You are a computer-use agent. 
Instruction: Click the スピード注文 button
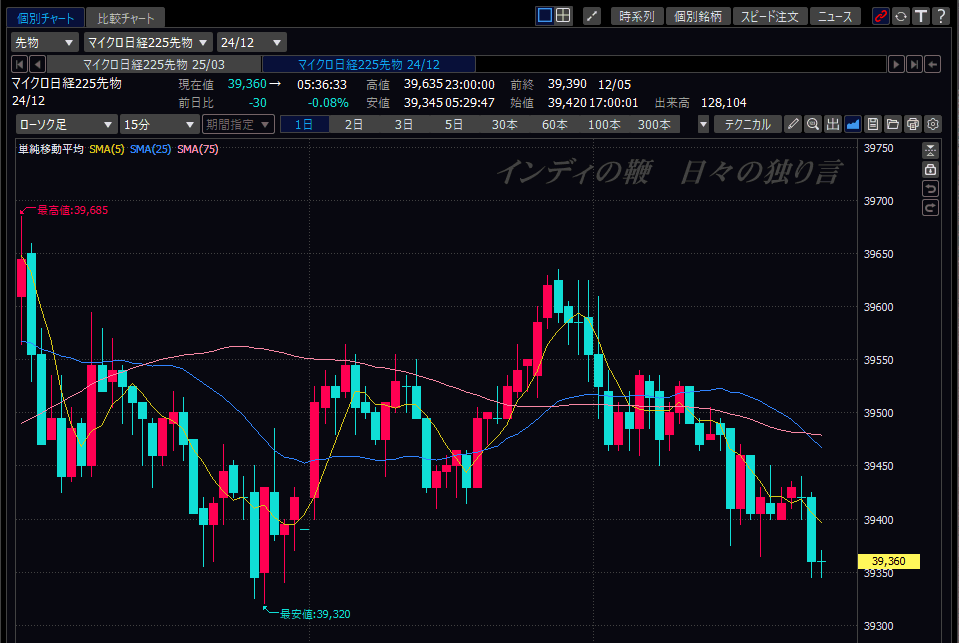click(769, 16)
